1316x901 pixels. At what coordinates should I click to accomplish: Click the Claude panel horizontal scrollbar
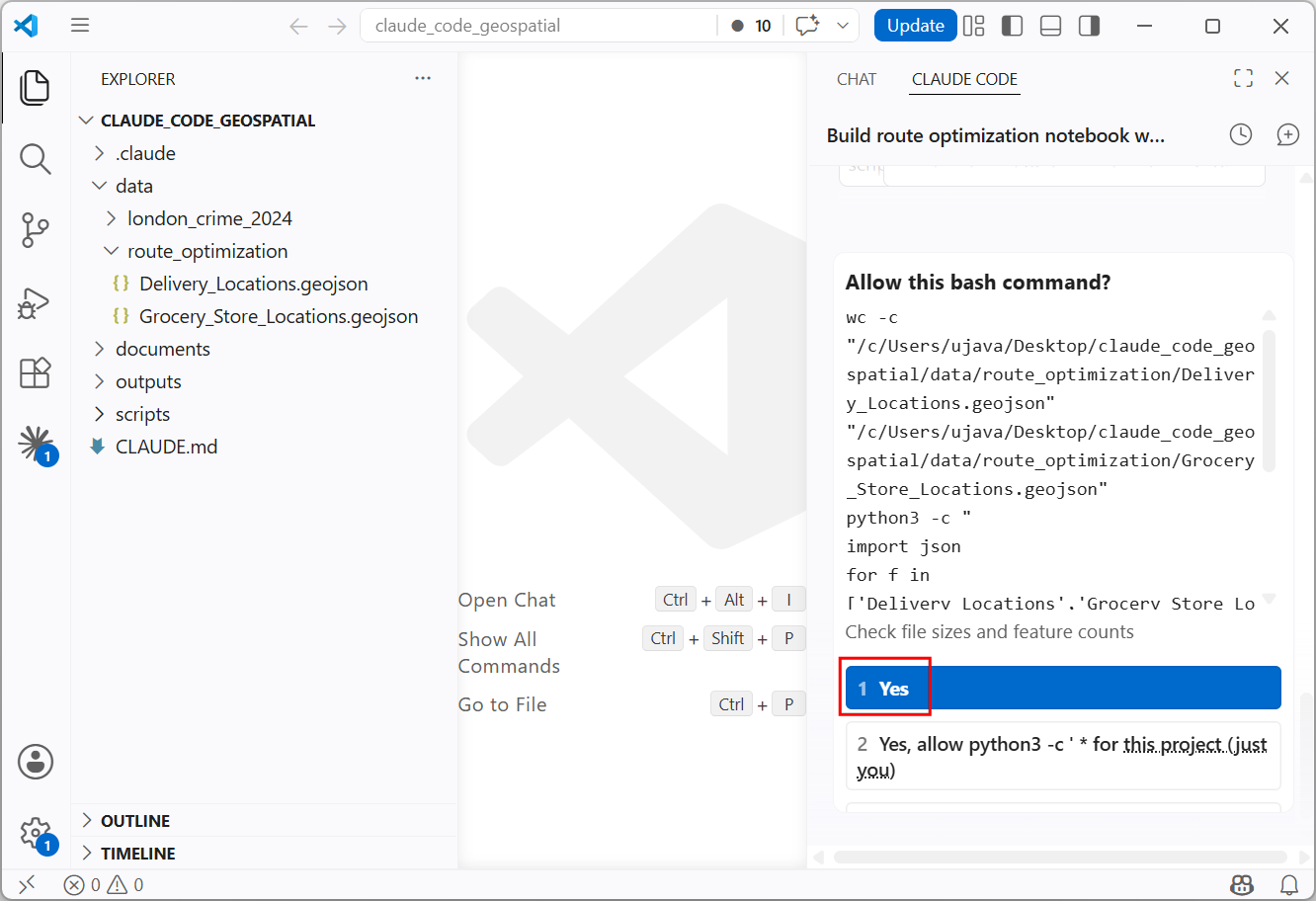[x=1060, y=857]
